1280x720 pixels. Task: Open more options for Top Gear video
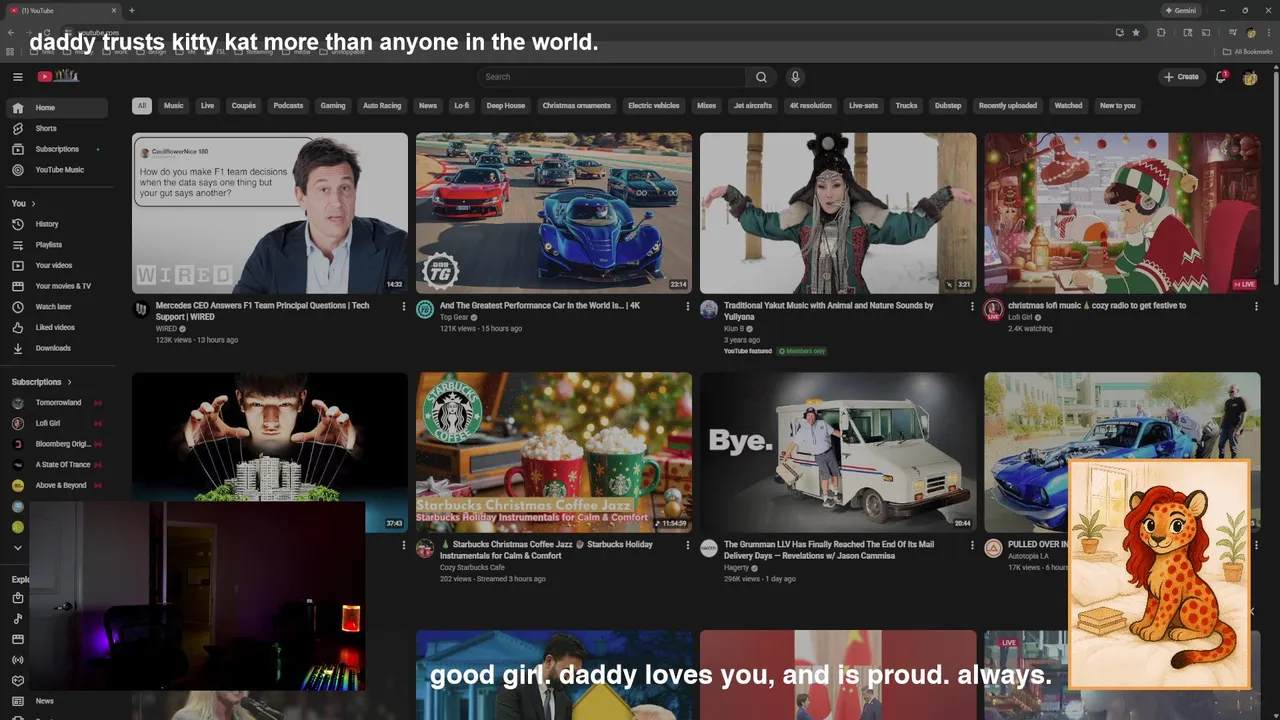coord(688,306)
